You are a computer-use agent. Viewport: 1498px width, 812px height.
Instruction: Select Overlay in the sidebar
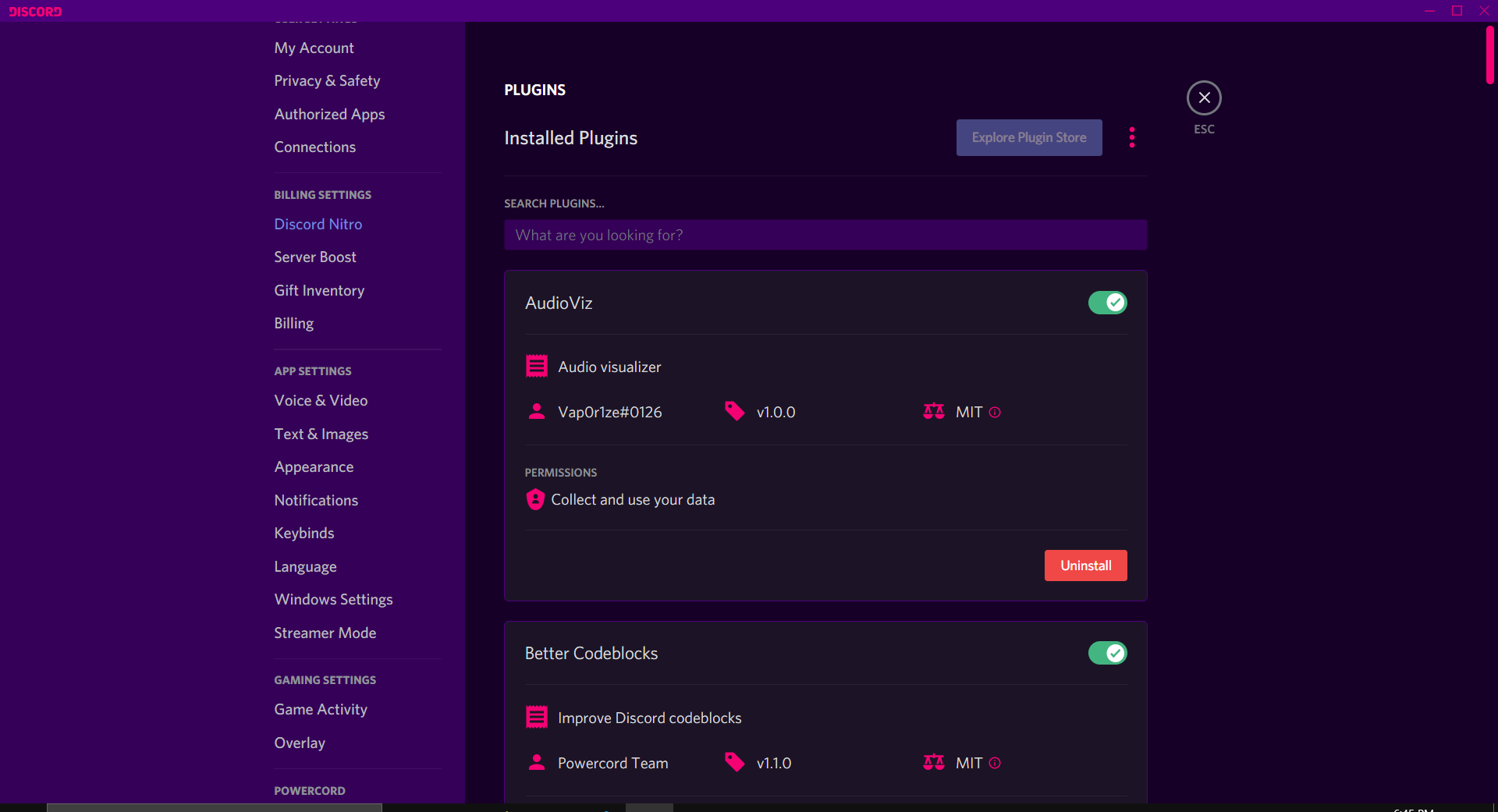[x=299, y=743]
